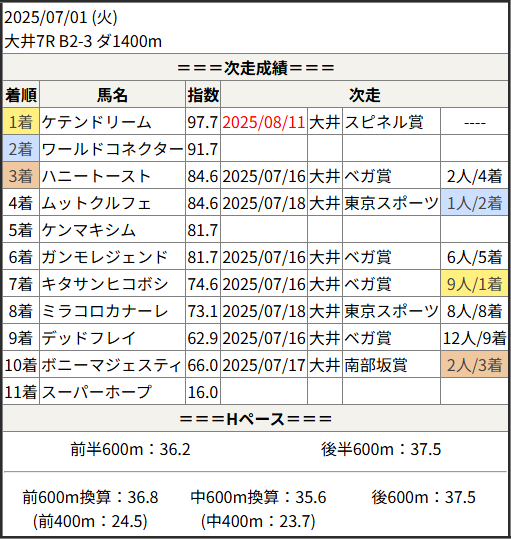
Task: Click the orange 3着 rank cell
Action: (21, 175)
